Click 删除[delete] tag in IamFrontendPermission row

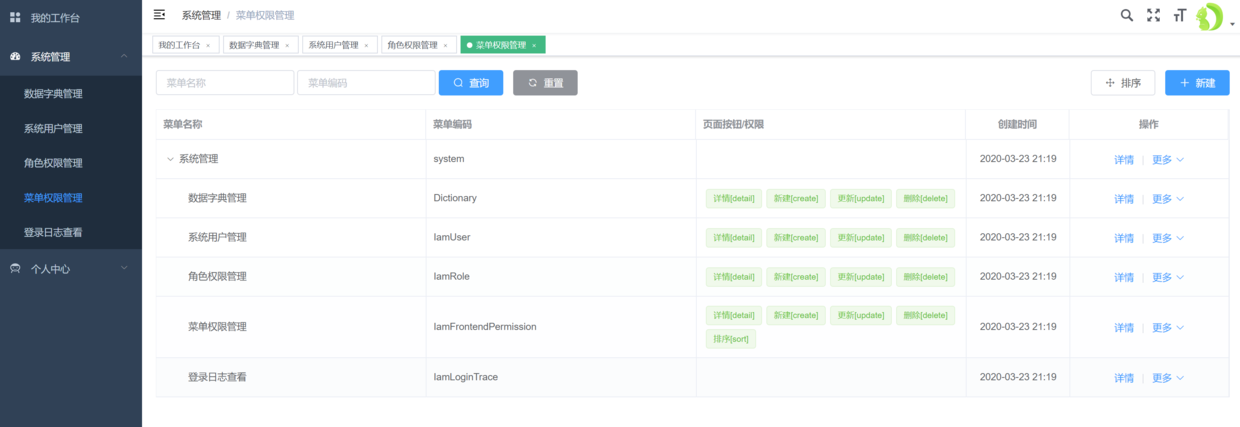[x=925, y=315]
